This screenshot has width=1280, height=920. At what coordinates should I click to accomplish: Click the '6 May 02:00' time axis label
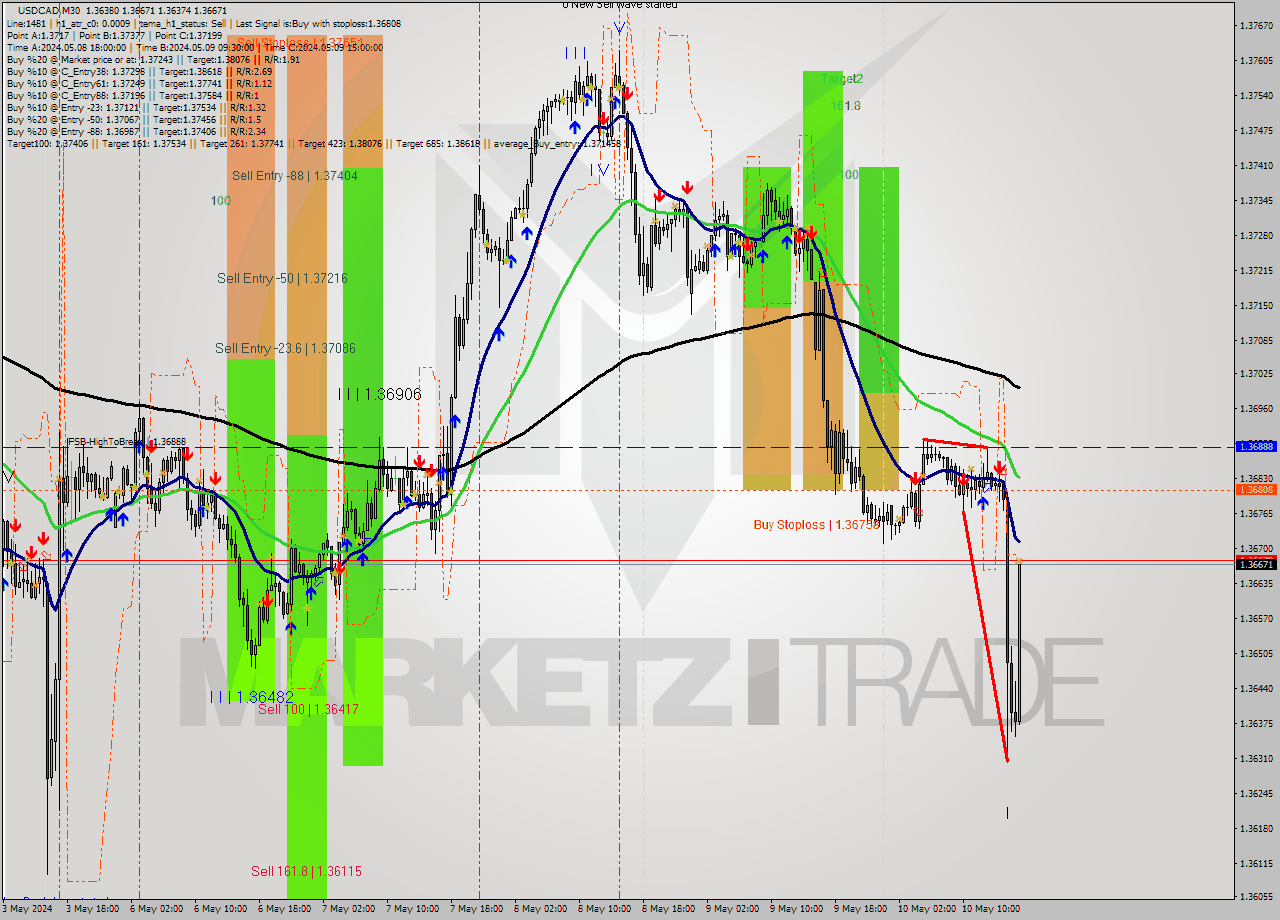pyautogui.click(x=155, y=909)
